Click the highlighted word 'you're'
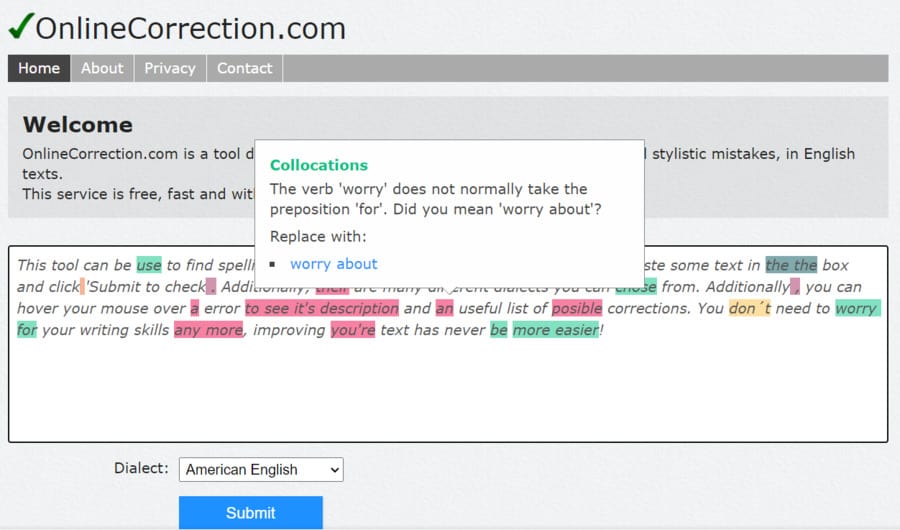 click(x=352, y=330)
